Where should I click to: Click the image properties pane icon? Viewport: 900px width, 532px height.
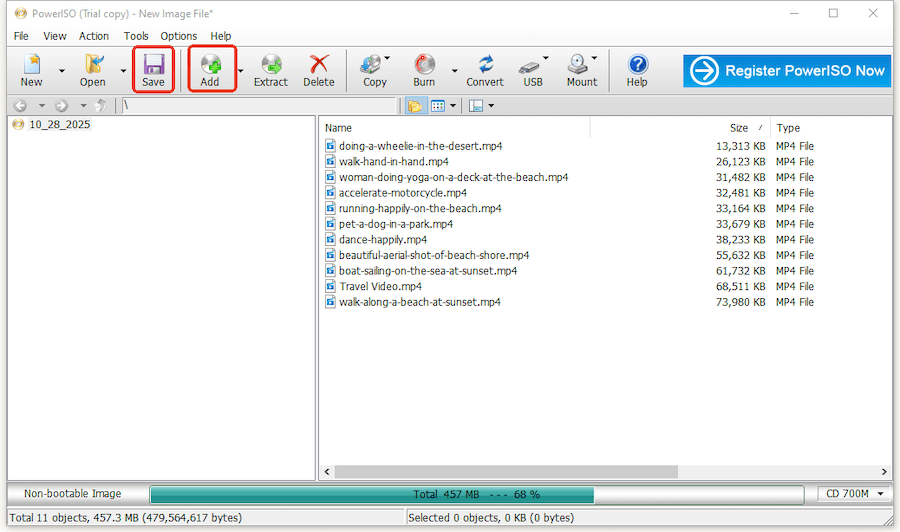[x=476, y=106]
